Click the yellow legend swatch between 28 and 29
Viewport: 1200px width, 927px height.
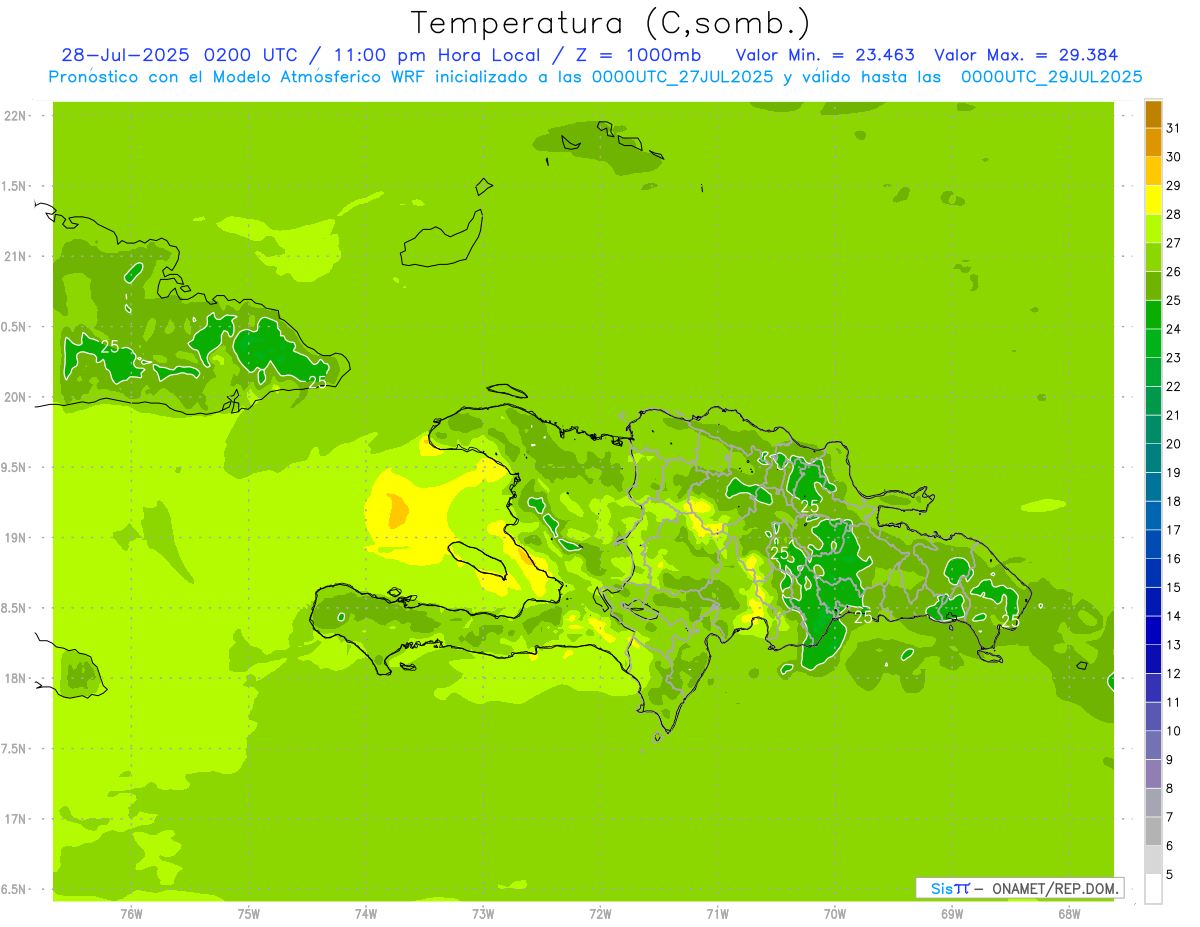[x=1153, y=200]
